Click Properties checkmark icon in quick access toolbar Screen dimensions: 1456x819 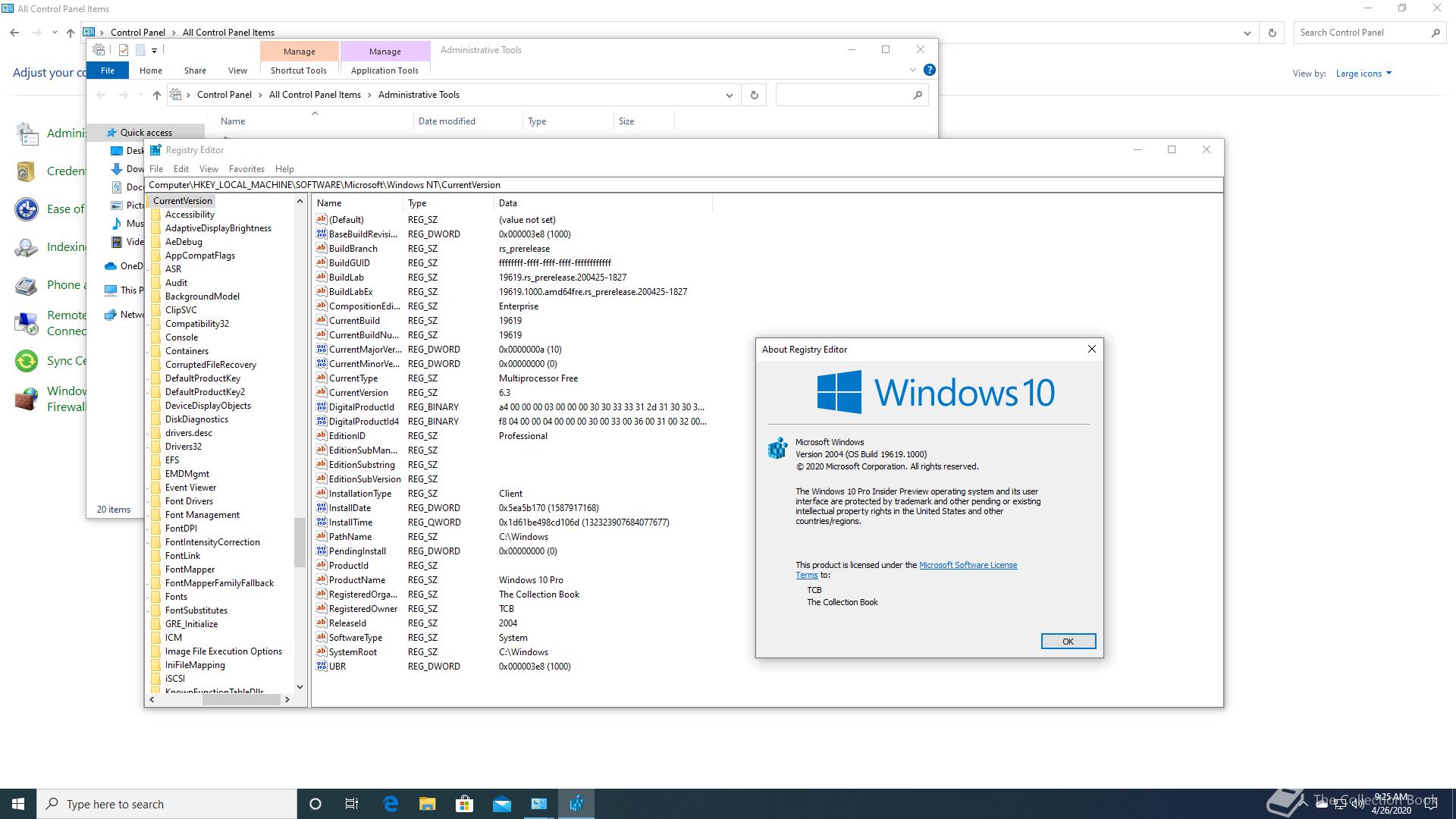pos(124,50)
